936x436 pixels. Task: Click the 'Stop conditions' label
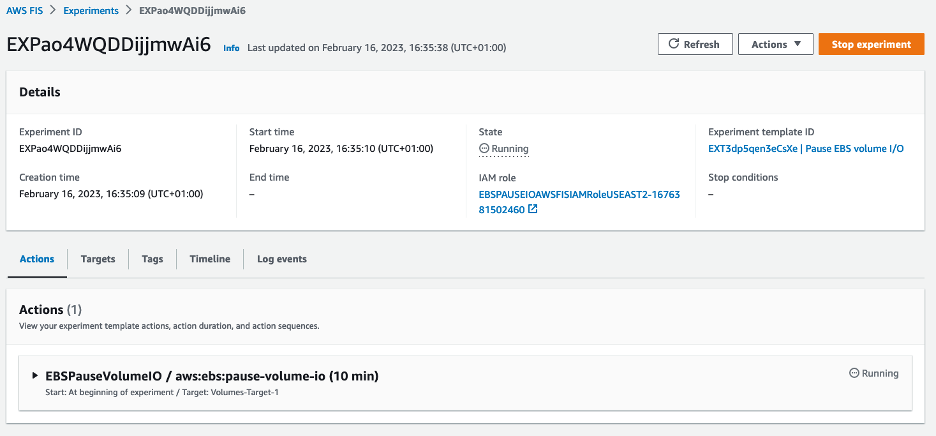[x=743, y=177]
